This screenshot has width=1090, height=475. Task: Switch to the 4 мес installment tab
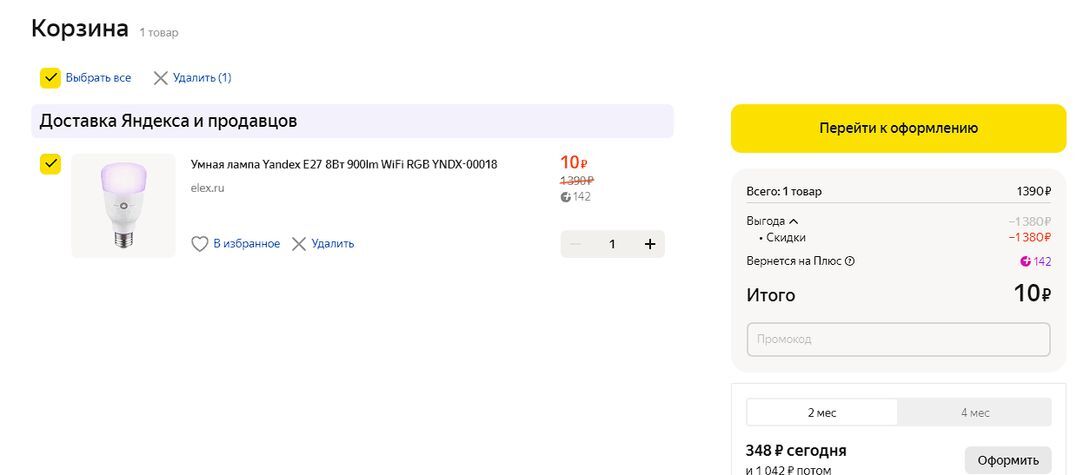tap(975, 412)
